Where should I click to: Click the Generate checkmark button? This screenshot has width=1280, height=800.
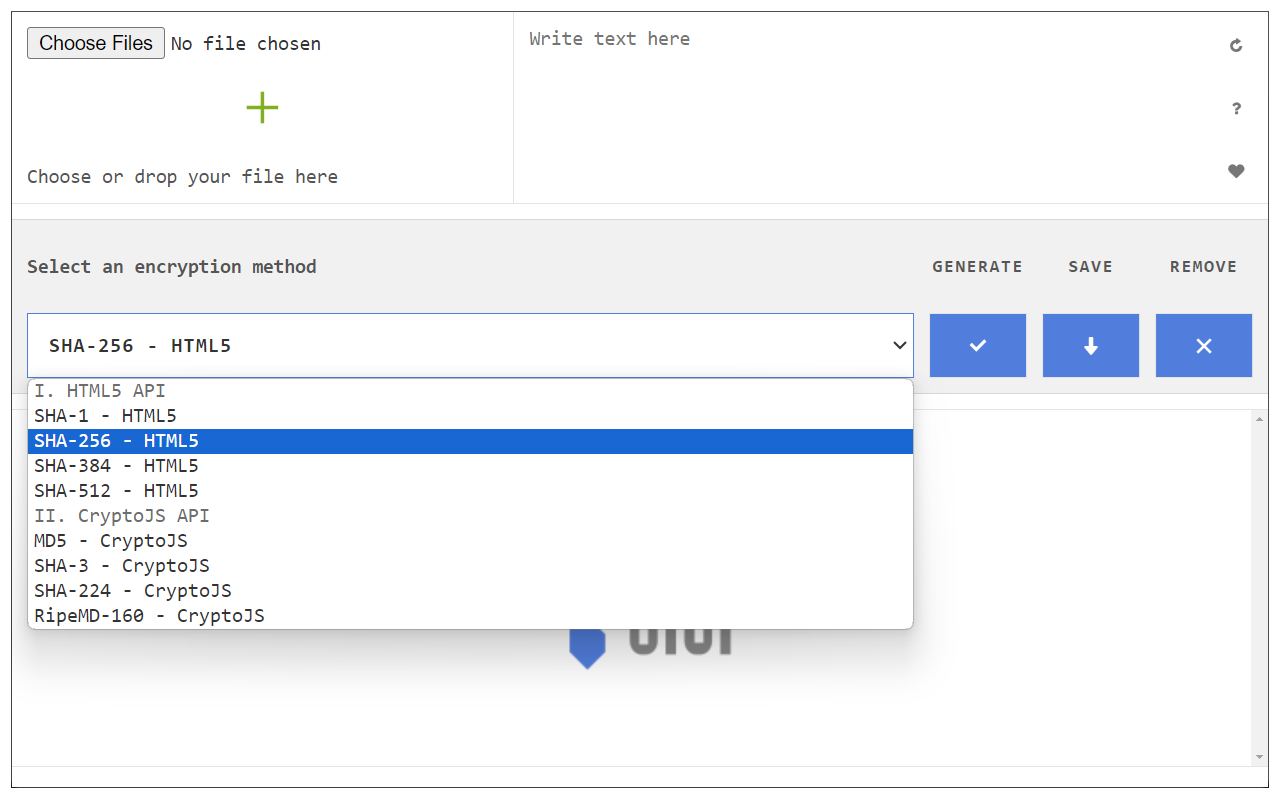(x=978, y=346)
